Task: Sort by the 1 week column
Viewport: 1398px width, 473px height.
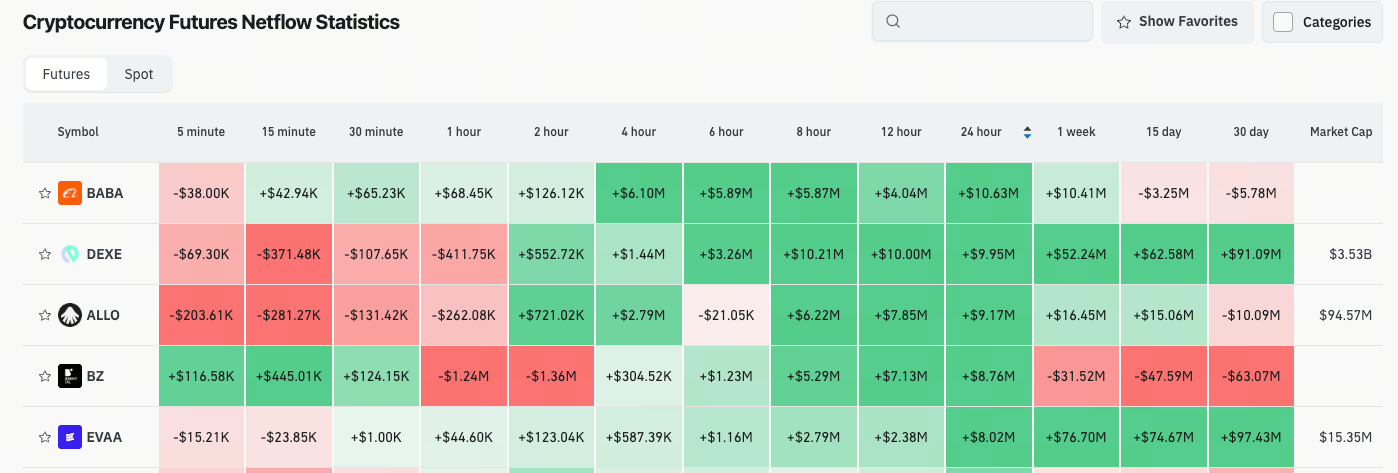Action: [1076, 132]
